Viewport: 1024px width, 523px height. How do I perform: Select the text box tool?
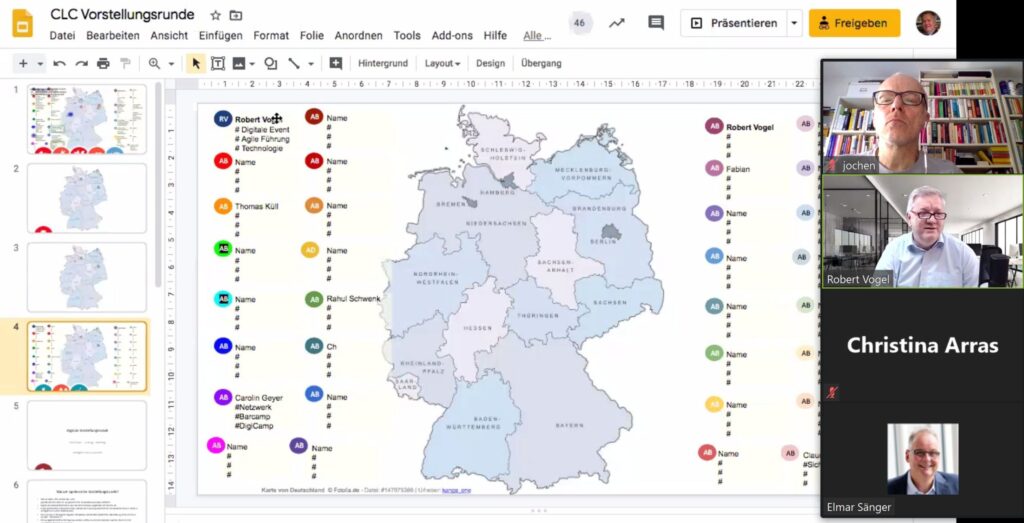[218, 63]
